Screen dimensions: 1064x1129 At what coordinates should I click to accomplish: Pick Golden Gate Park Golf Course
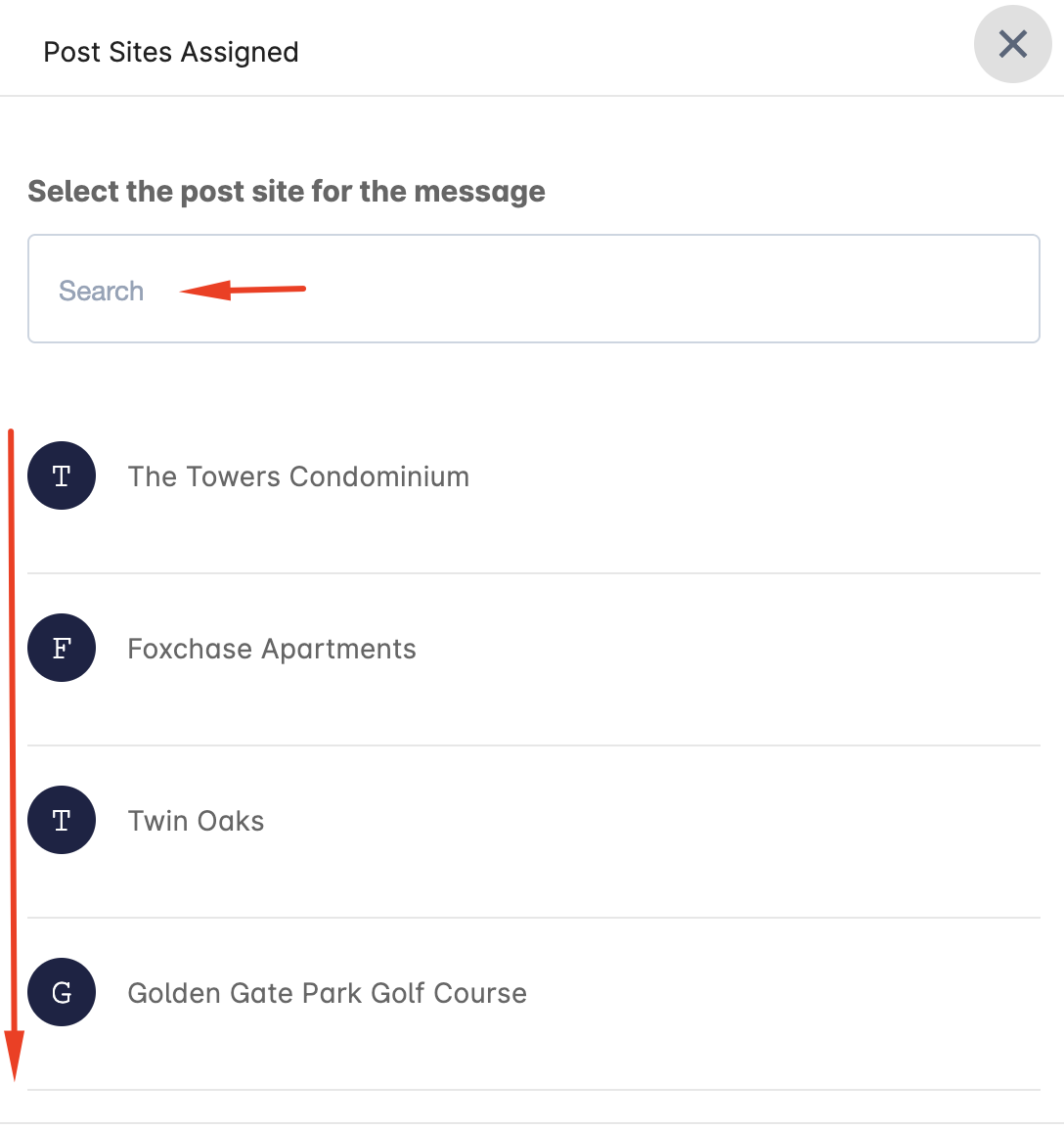(327, 993)
